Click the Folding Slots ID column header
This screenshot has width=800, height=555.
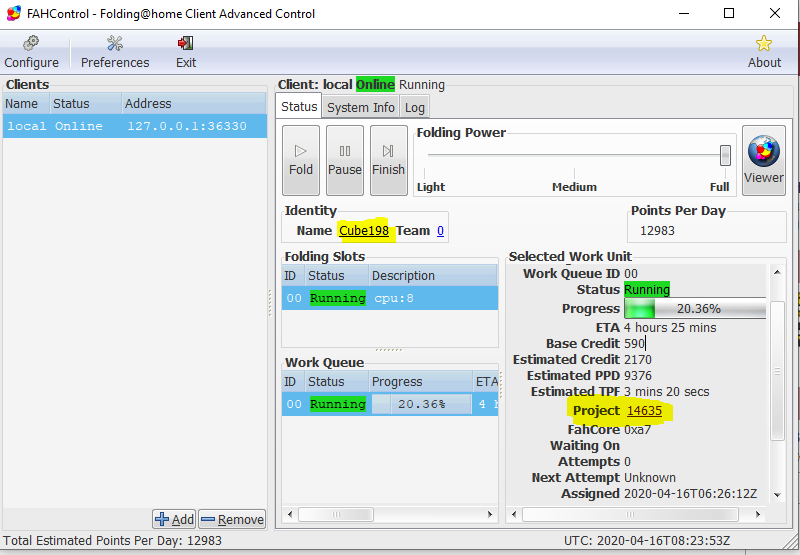pos(293,275)
